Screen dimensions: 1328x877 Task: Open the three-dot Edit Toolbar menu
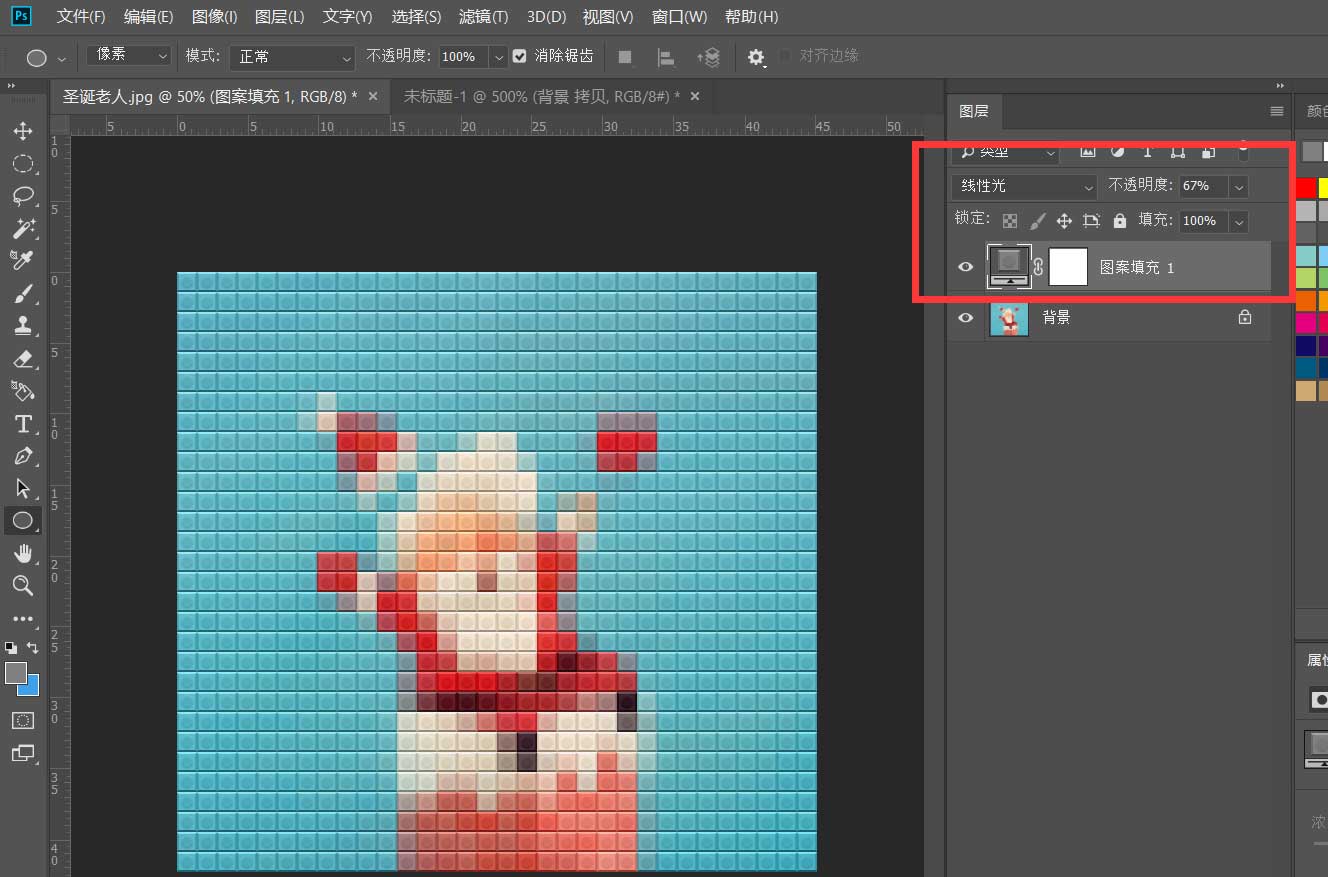pyautogui.click(x=23, y=619)
